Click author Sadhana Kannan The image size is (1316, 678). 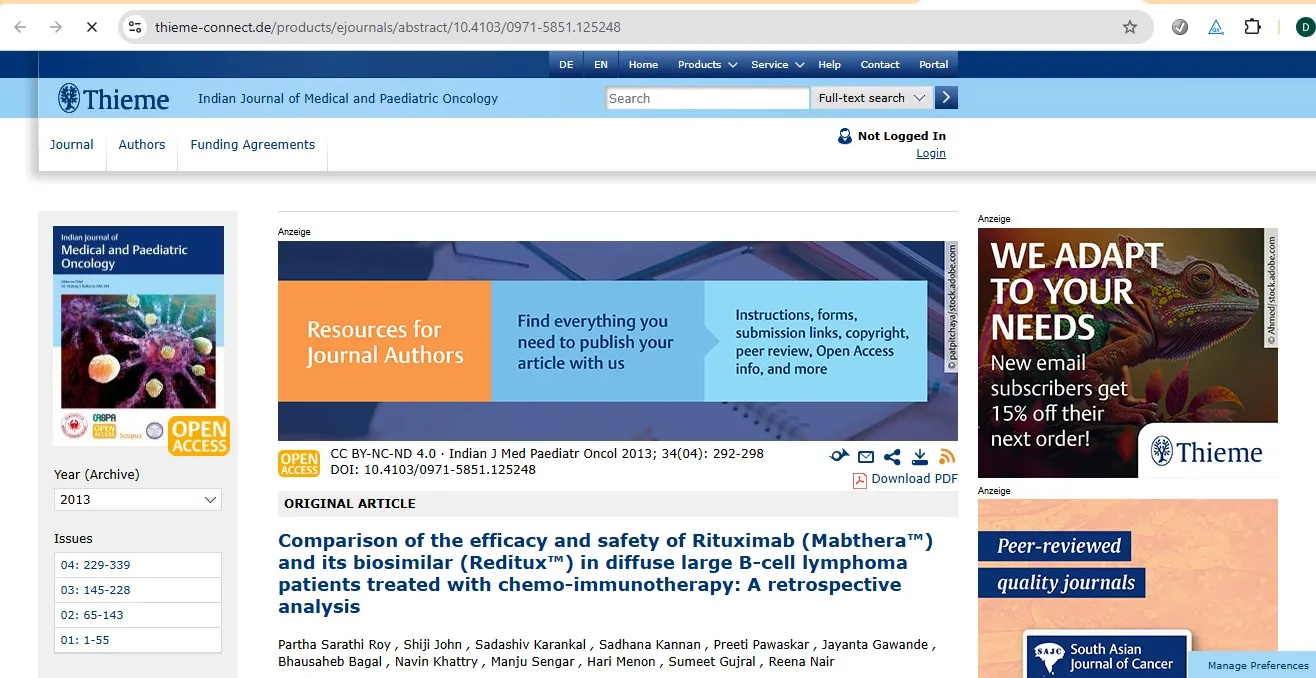[653, 644]
